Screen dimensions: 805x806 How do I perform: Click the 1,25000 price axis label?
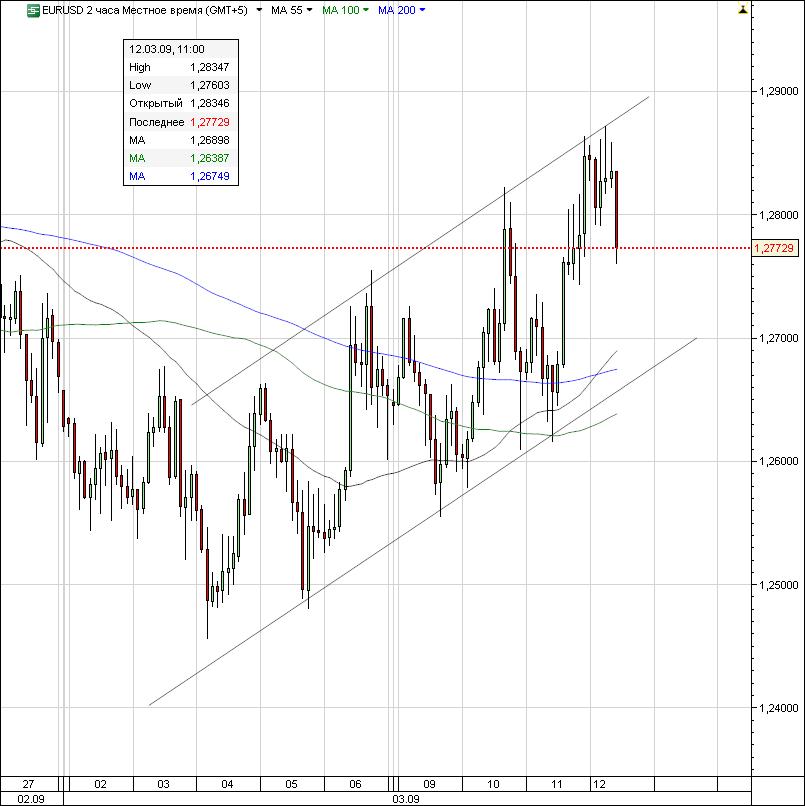(779, 585)
